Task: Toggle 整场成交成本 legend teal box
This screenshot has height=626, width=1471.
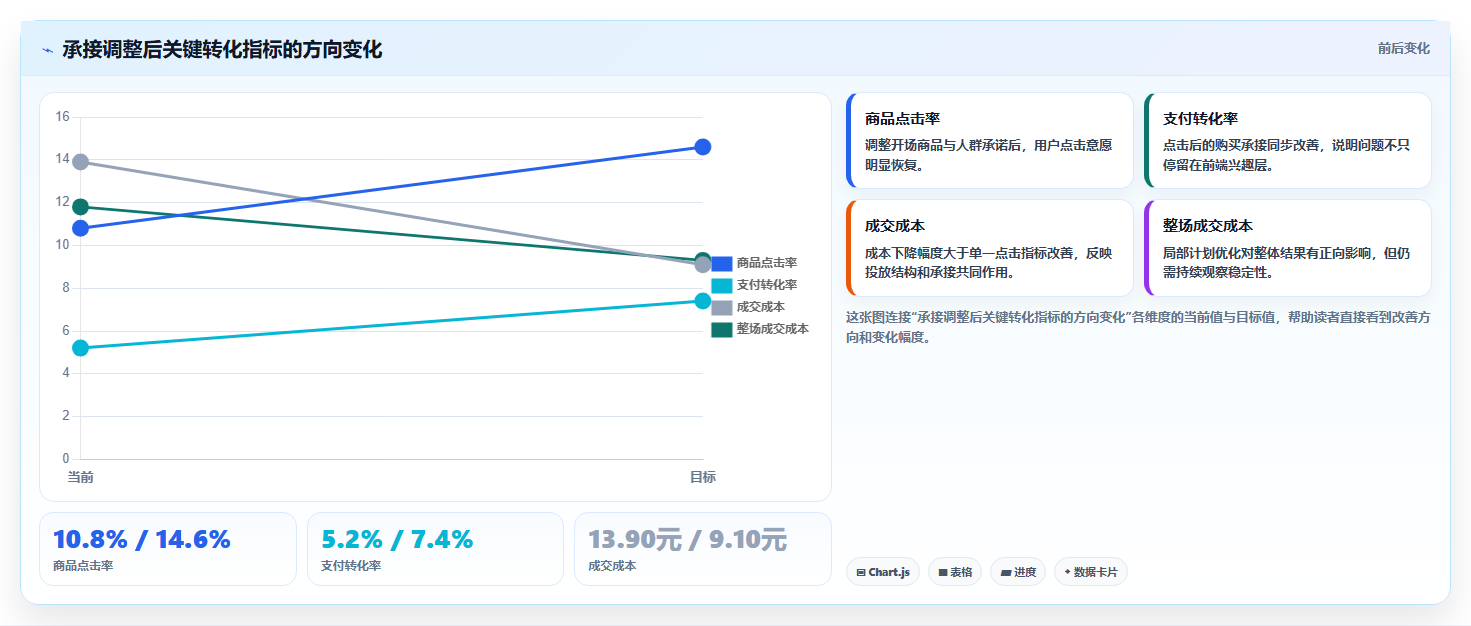Action: (722, 329)
